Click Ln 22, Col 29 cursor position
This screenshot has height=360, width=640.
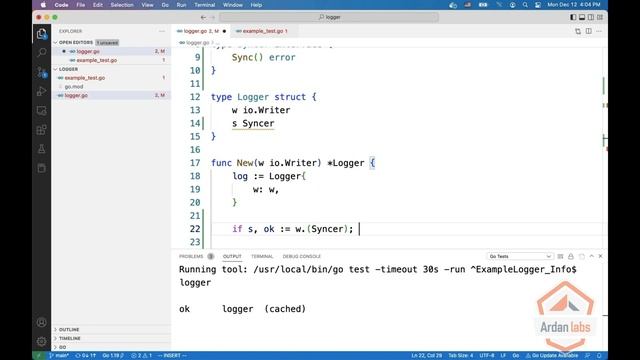(x=427, y=356)
